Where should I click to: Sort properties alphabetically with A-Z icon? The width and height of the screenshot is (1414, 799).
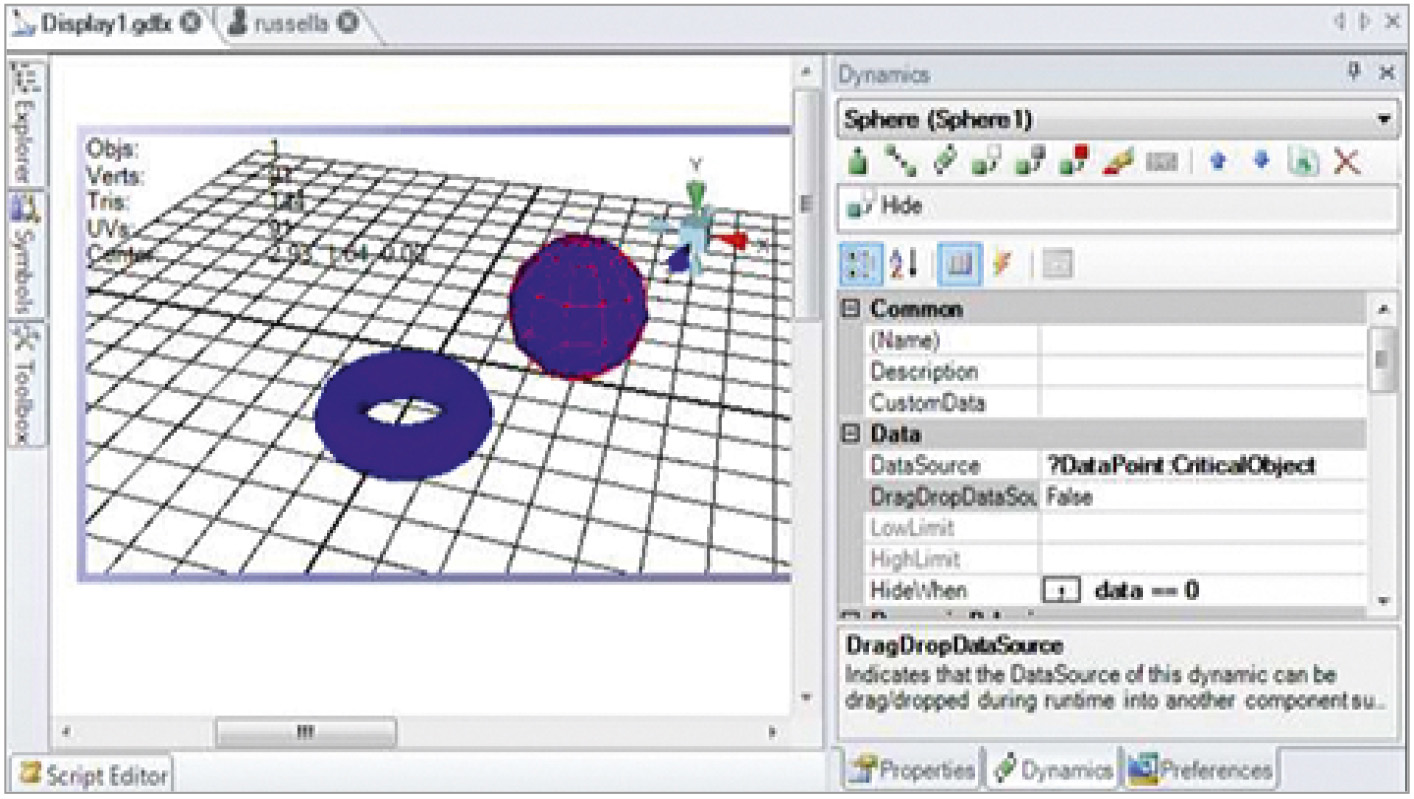click(904, 263)
